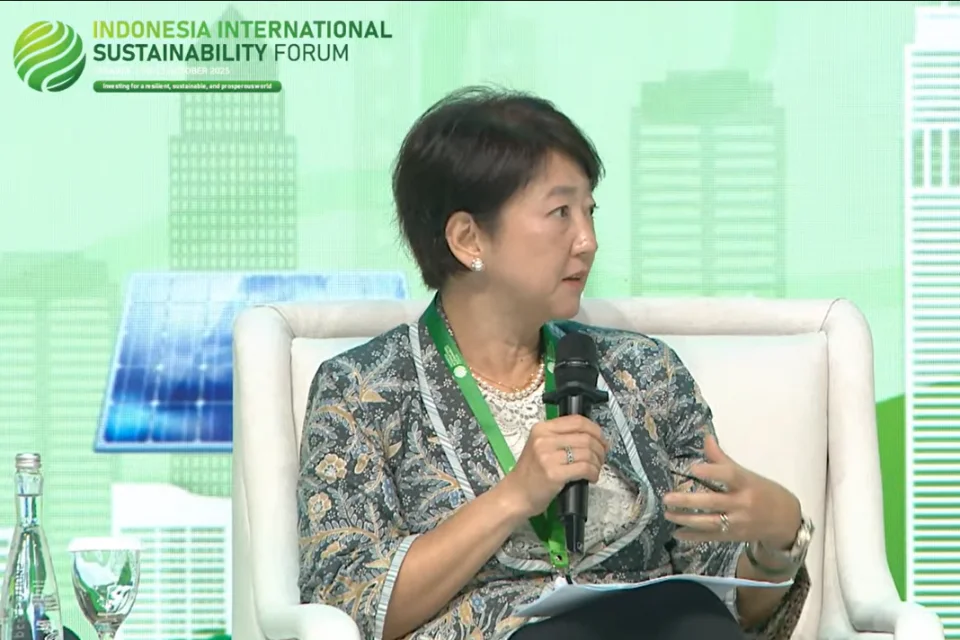Click the white tower graphic at right edge

932,300
